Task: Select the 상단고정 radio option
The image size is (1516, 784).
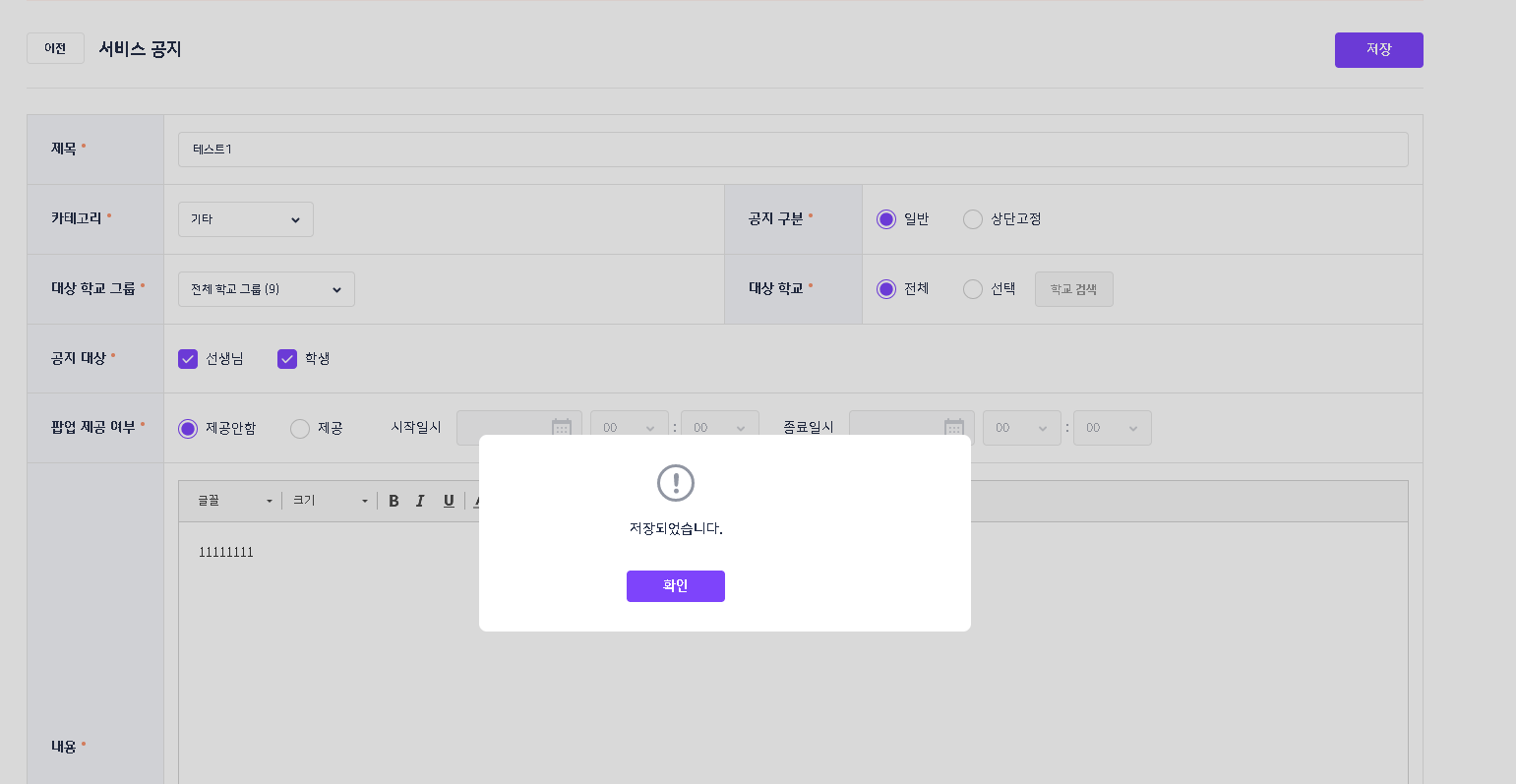Action: tap(973, 219)
